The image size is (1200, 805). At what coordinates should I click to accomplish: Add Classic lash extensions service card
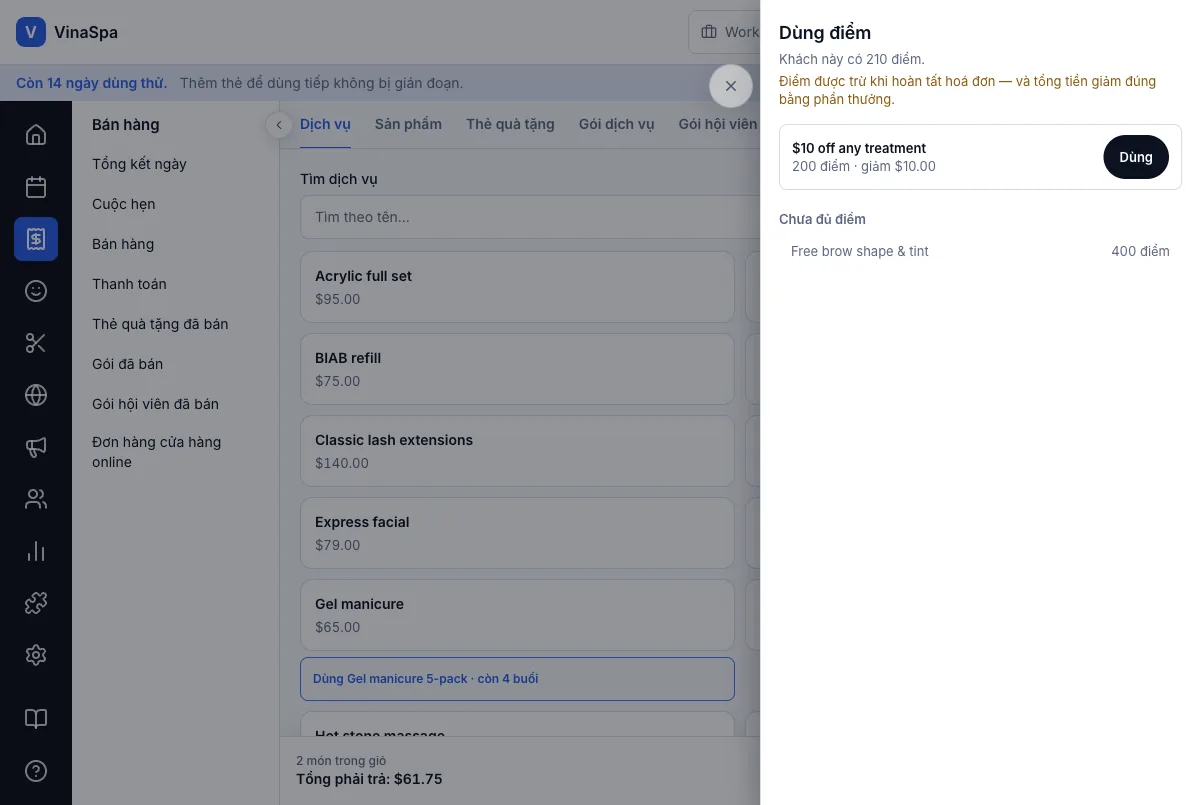pos(517,451)
